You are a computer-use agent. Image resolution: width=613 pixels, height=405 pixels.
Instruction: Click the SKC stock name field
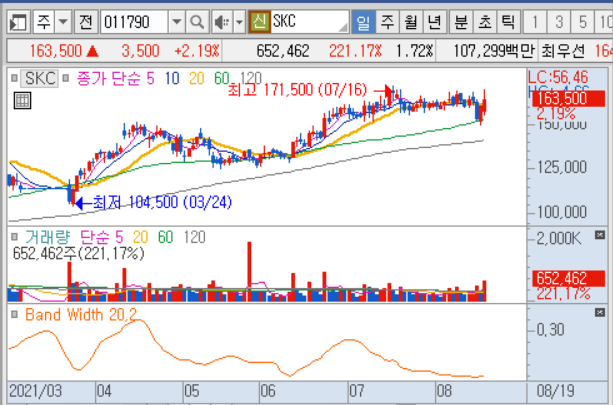(309, 22)
